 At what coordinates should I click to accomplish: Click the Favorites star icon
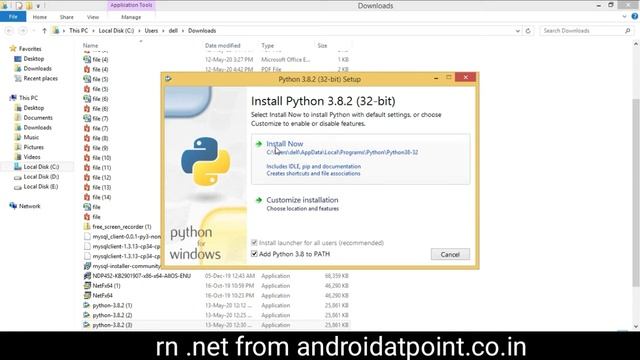click(x=13, y=49)
